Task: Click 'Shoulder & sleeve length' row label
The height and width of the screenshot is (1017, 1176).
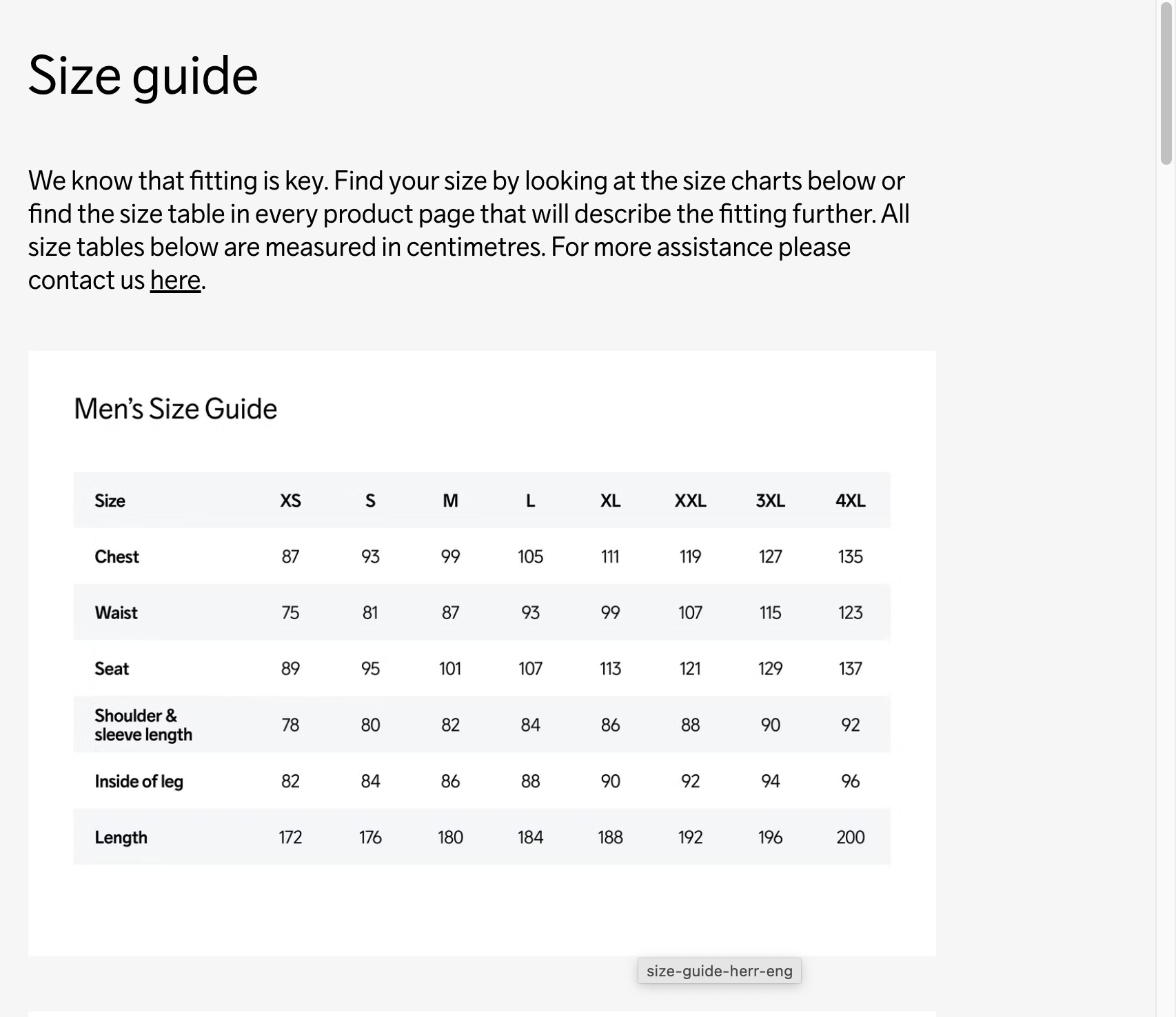Action: tap(143, 725)
